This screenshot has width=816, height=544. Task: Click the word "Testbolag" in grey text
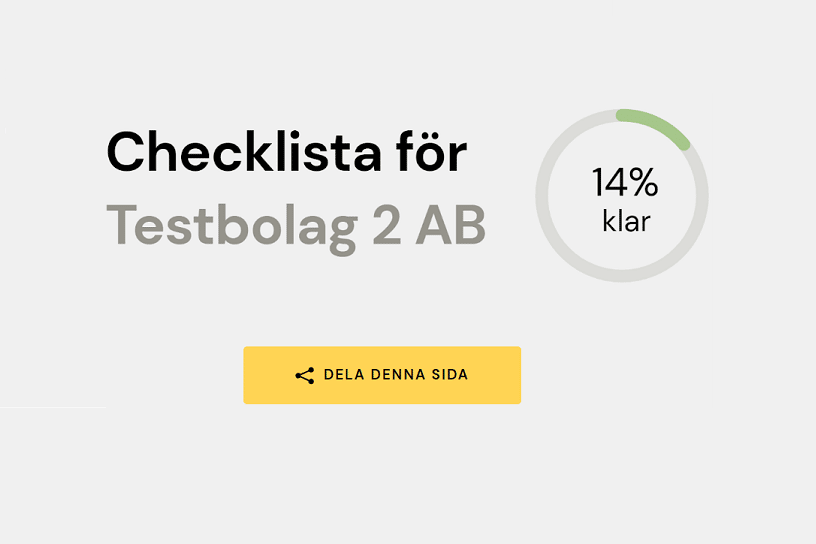tap(231, 227)
